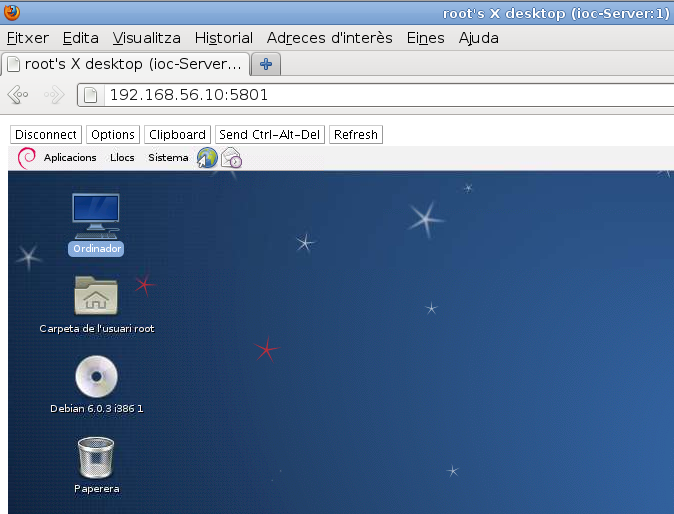Click the Debian swirl logo in panel
674x514 pixels.
coord(28,158)
